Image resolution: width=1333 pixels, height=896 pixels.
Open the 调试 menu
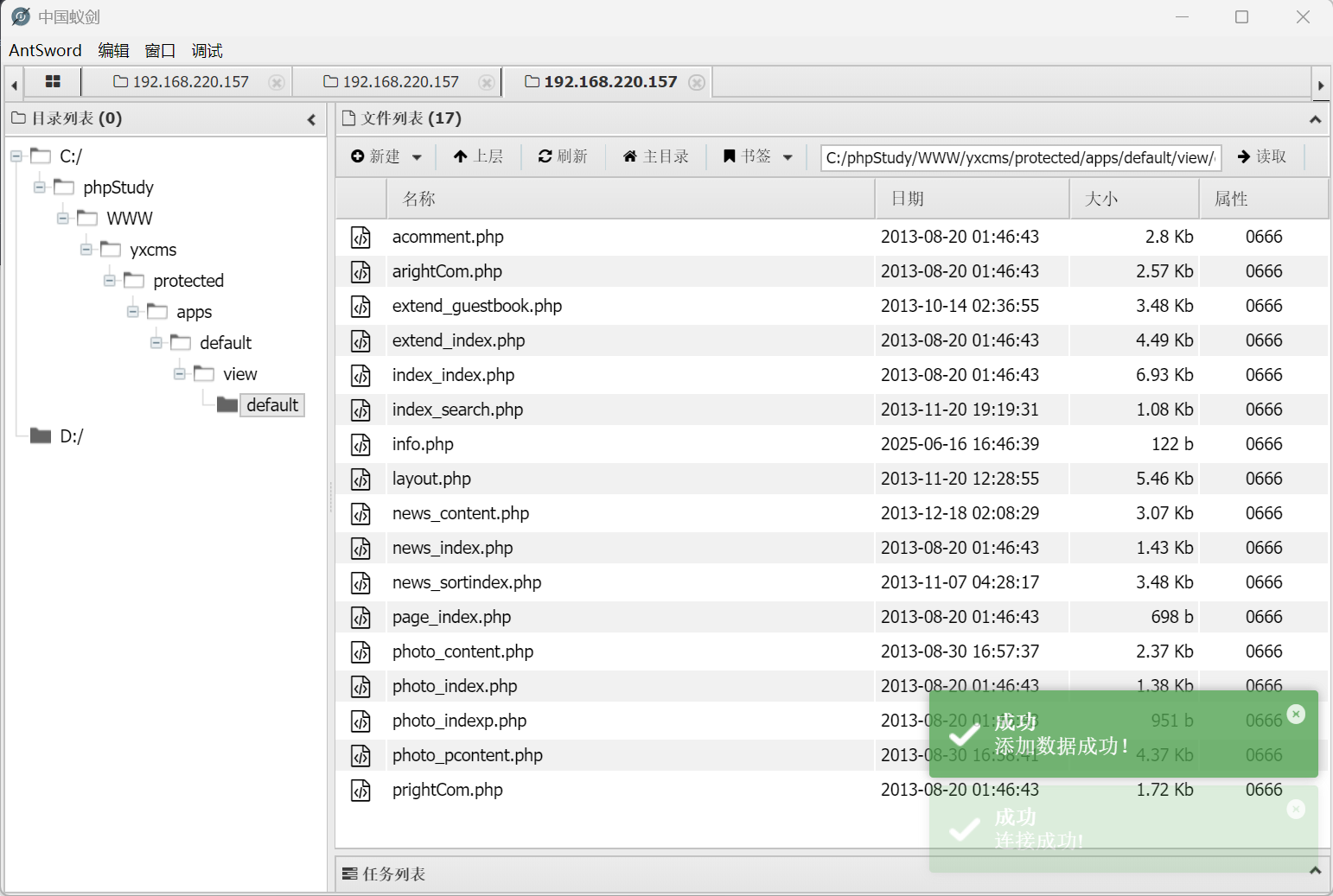(207, 50)
